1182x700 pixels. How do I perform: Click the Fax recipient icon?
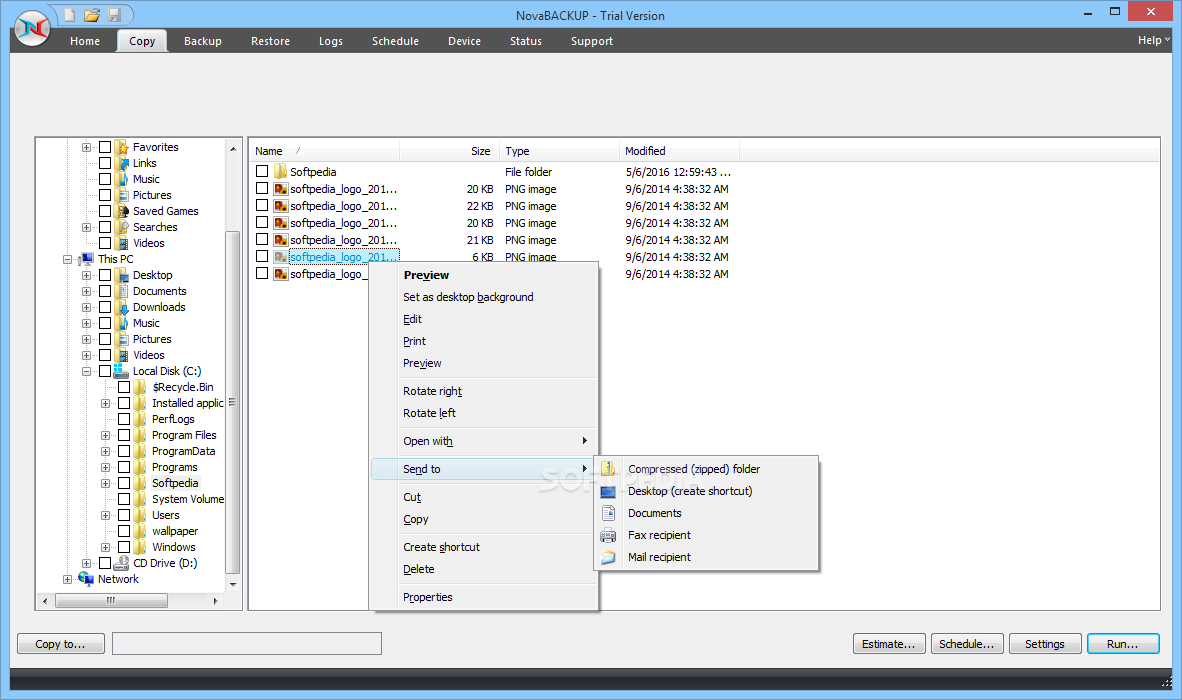pos(608,536)
